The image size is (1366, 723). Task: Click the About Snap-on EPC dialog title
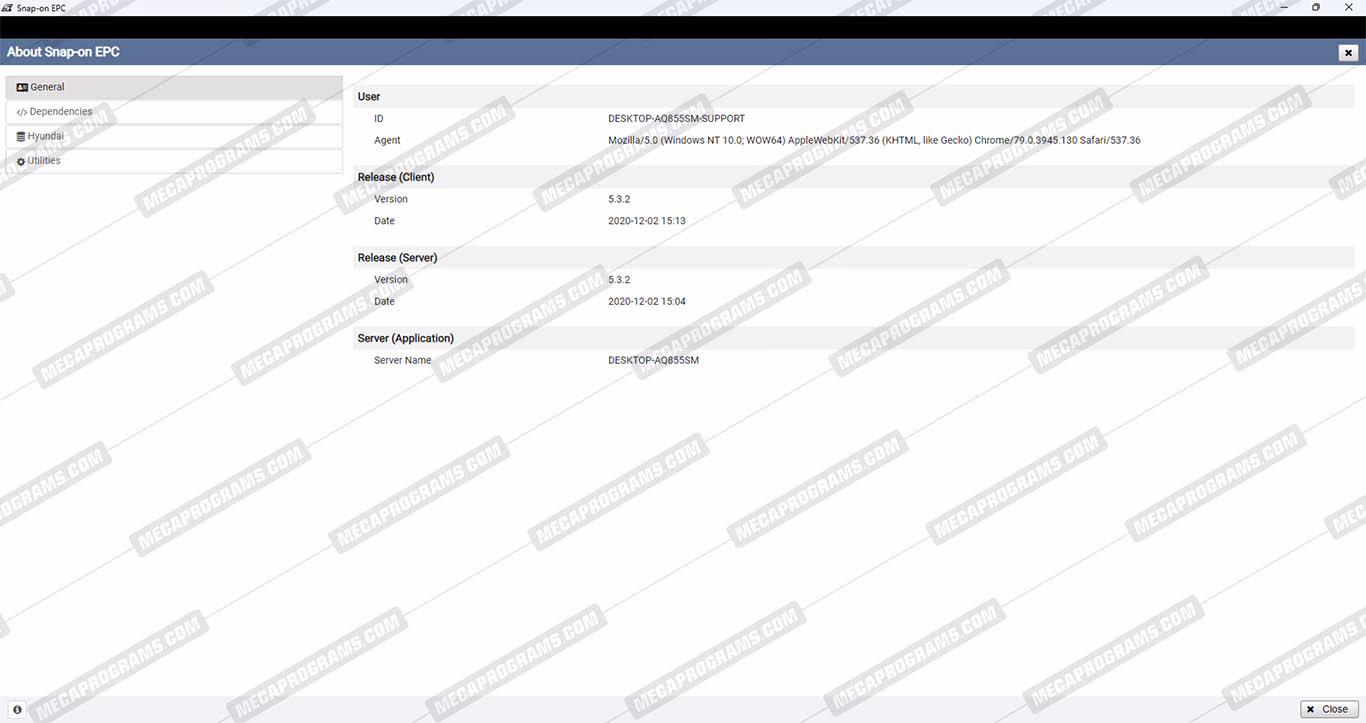click(x=63, y=52)
